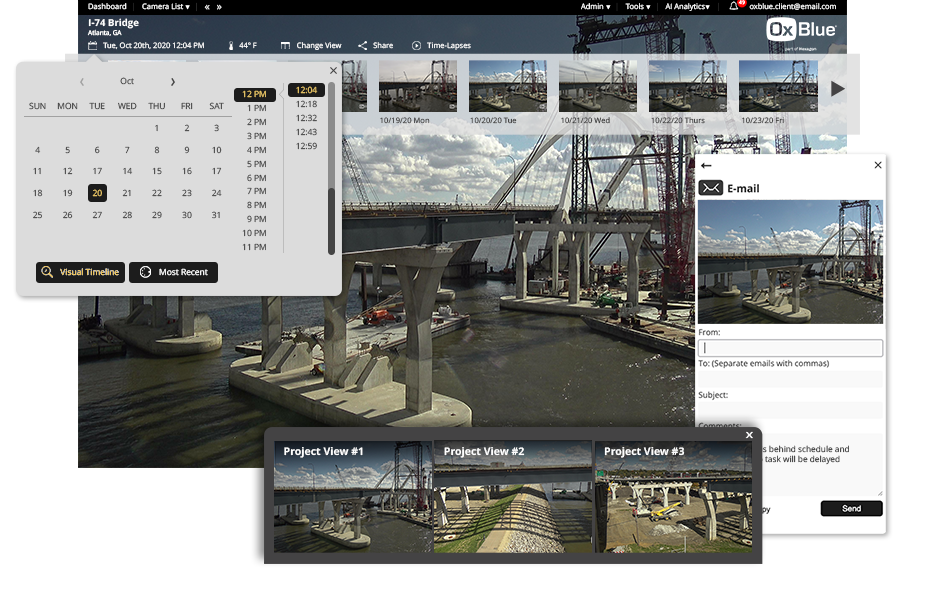Open the 10/23/20 Fri thumbnail
Image resolution: width=951 pixels, height=610 pixels.
(x=778, y=86)
